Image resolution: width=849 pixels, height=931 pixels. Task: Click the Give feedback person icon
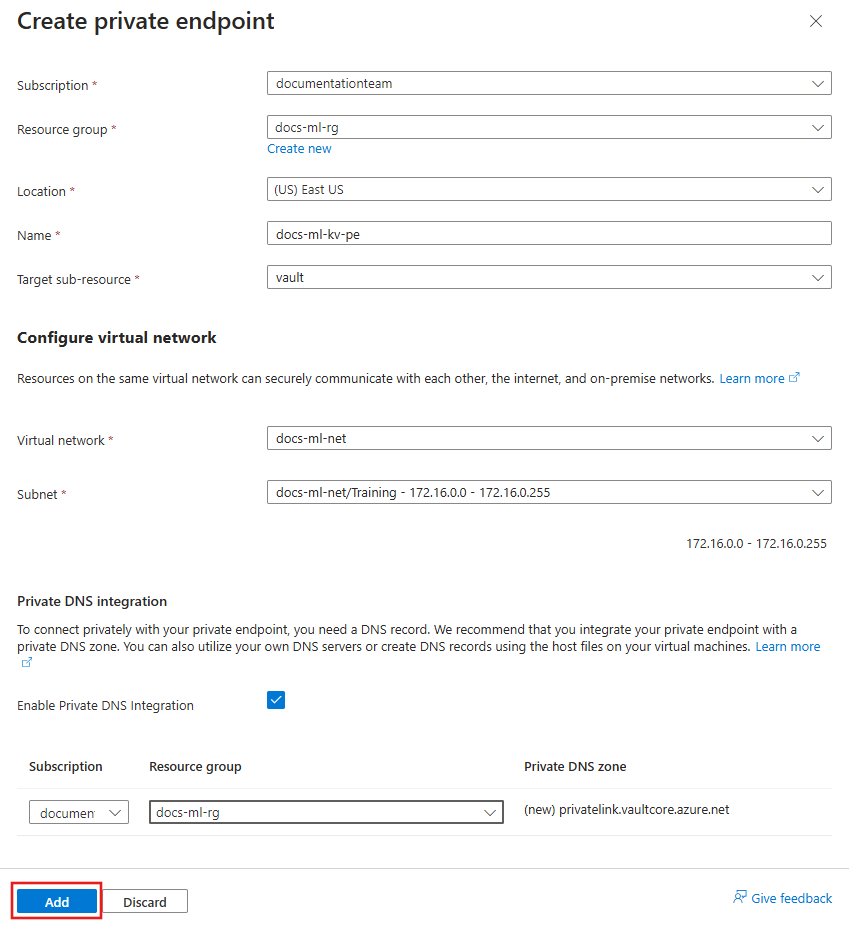pos(740,897)
